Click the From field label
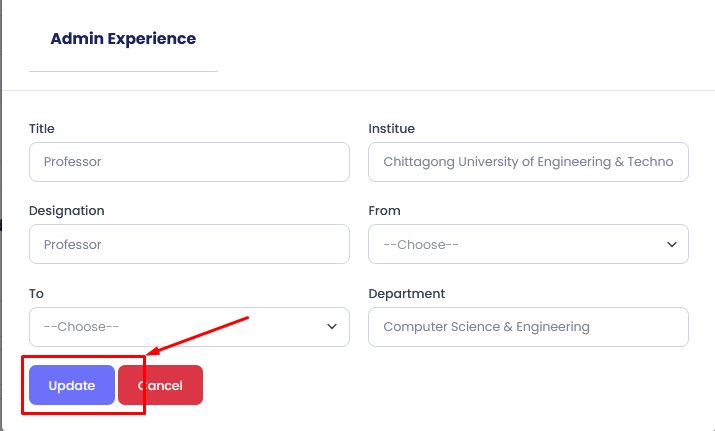 (x=384, y=211)
